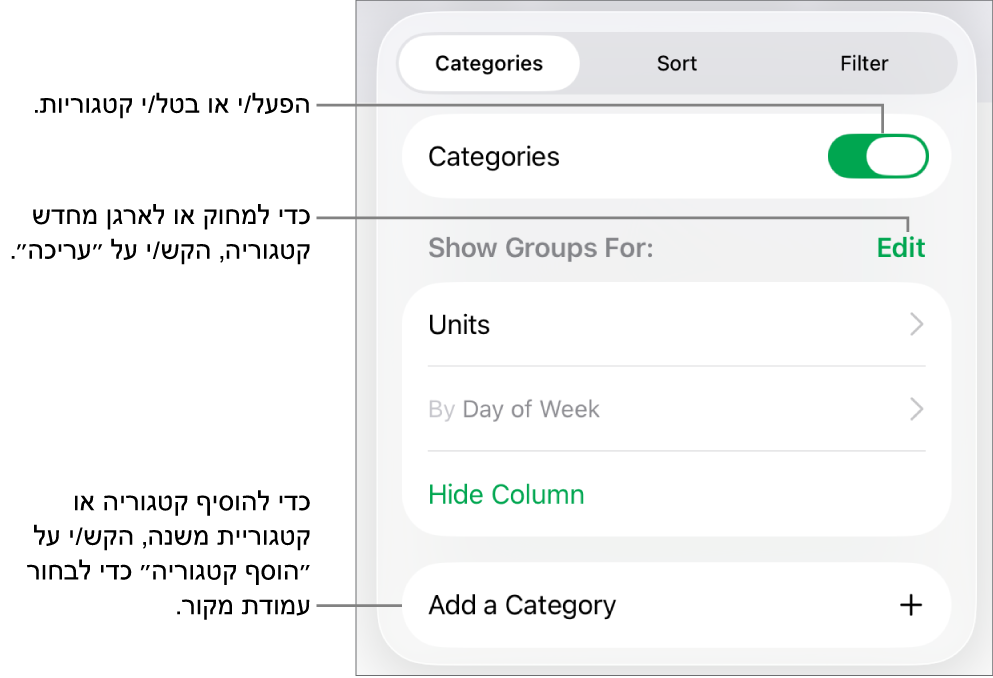Tap the chevron arrow on the Units row
This screenshot has height=678, width=993.
916,325
